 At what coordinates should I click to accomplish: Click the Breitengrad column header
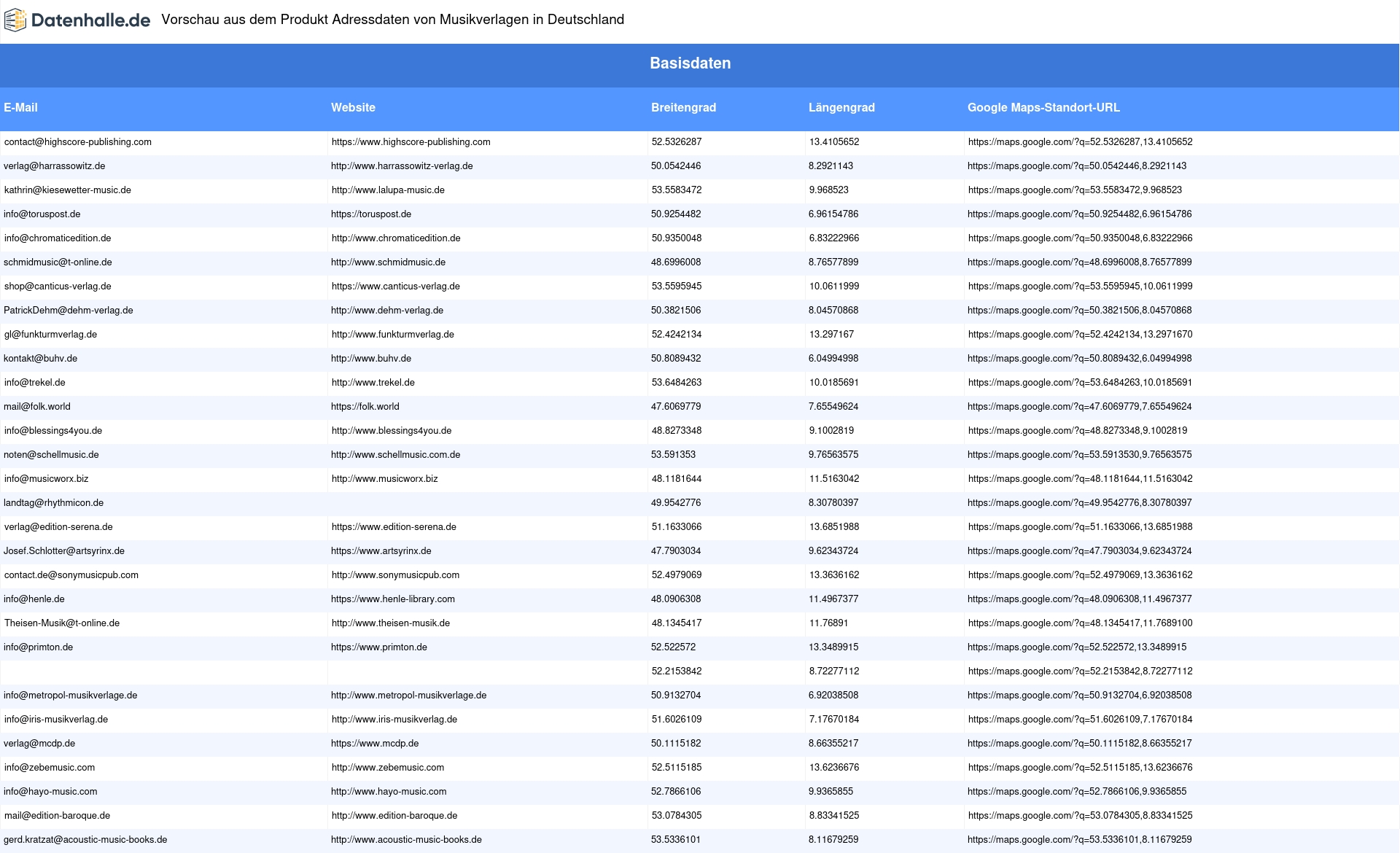tap(683, 107)
